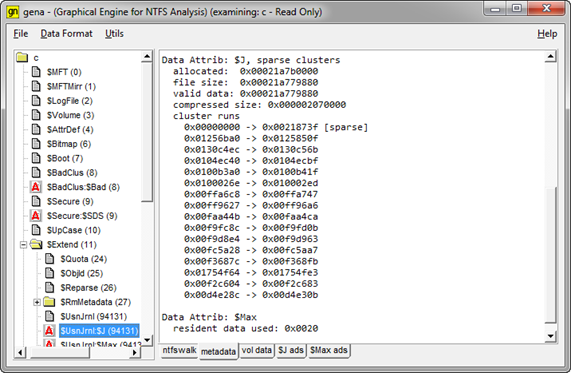The height and width of the screenshot is (373, 571).
Task: Minimize the gena window
Action: point(495,9)
